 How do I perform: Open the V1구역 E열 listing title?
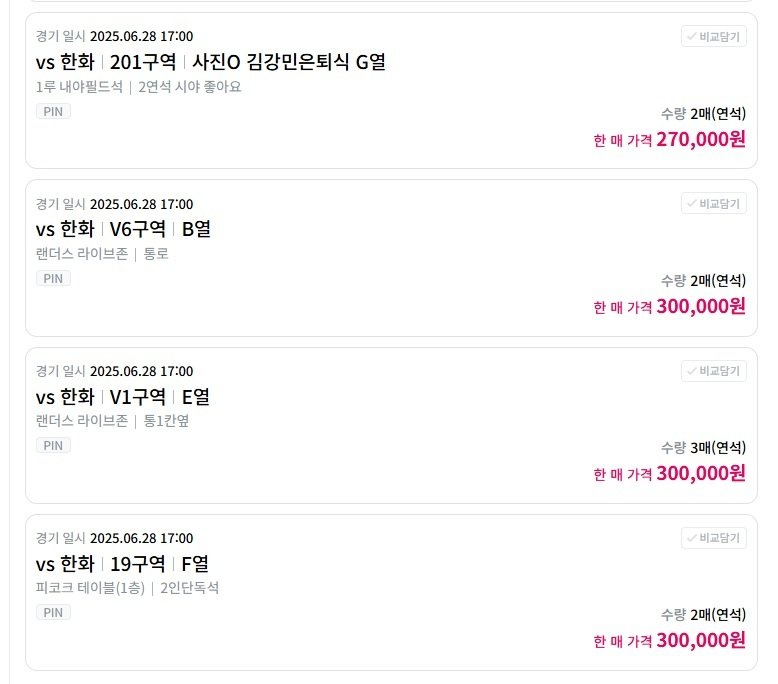click(x=123, y=397)
